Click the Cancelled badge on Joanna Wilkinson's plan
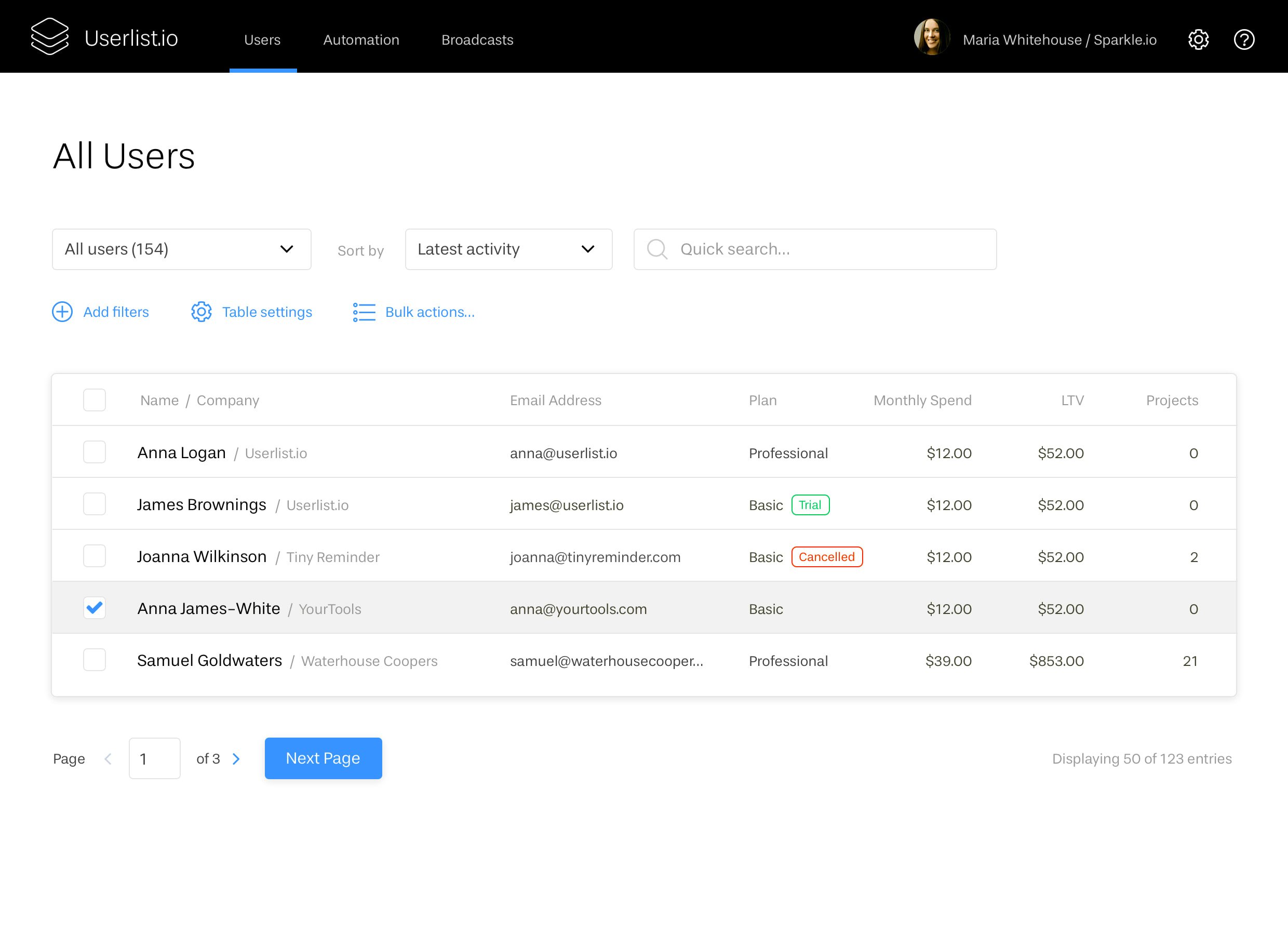 (827, 557)
